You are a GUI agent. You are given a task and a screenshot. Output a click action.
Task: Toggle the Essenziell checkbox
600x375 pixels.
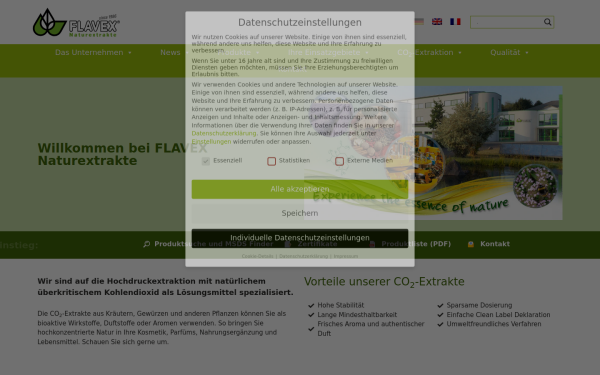tap(206, 161)
